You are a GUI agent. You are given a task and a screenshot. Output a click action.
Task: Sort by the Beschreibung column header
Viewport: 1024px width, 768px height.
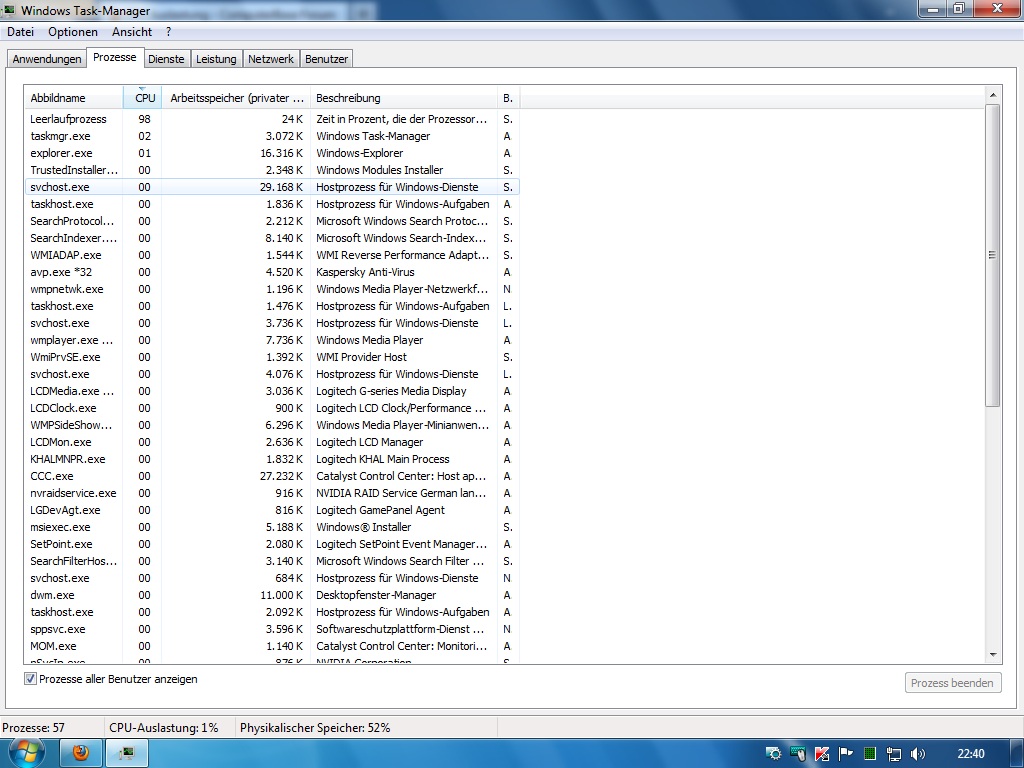404,98
